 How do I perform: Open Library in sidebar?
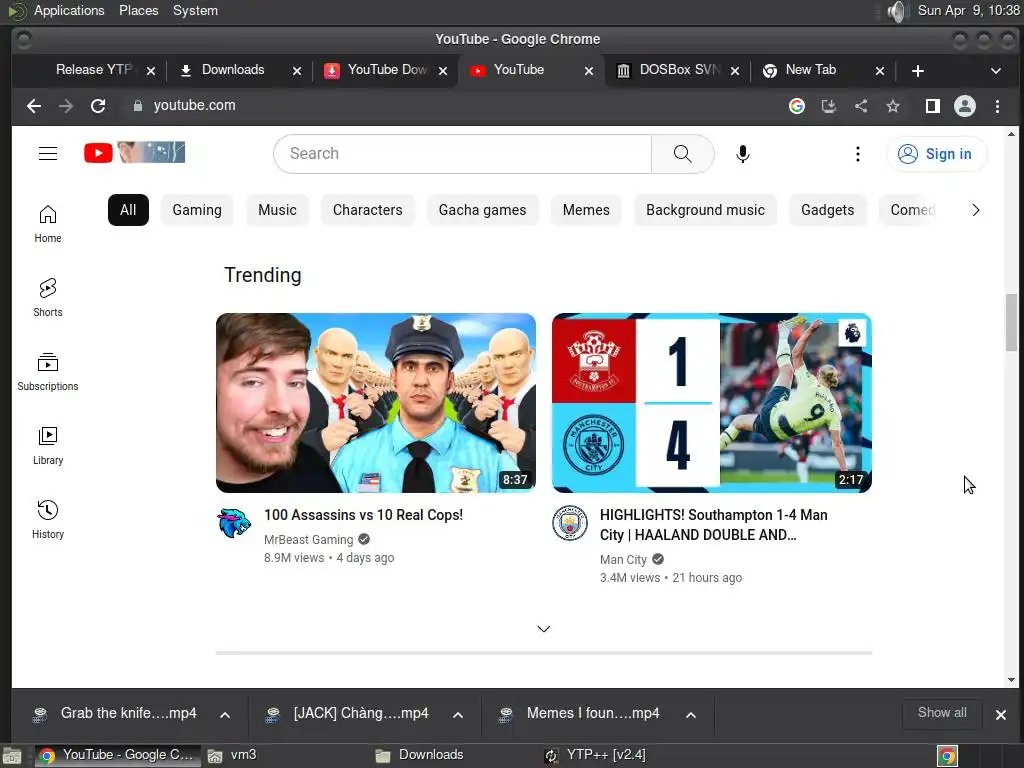(48, 445)
